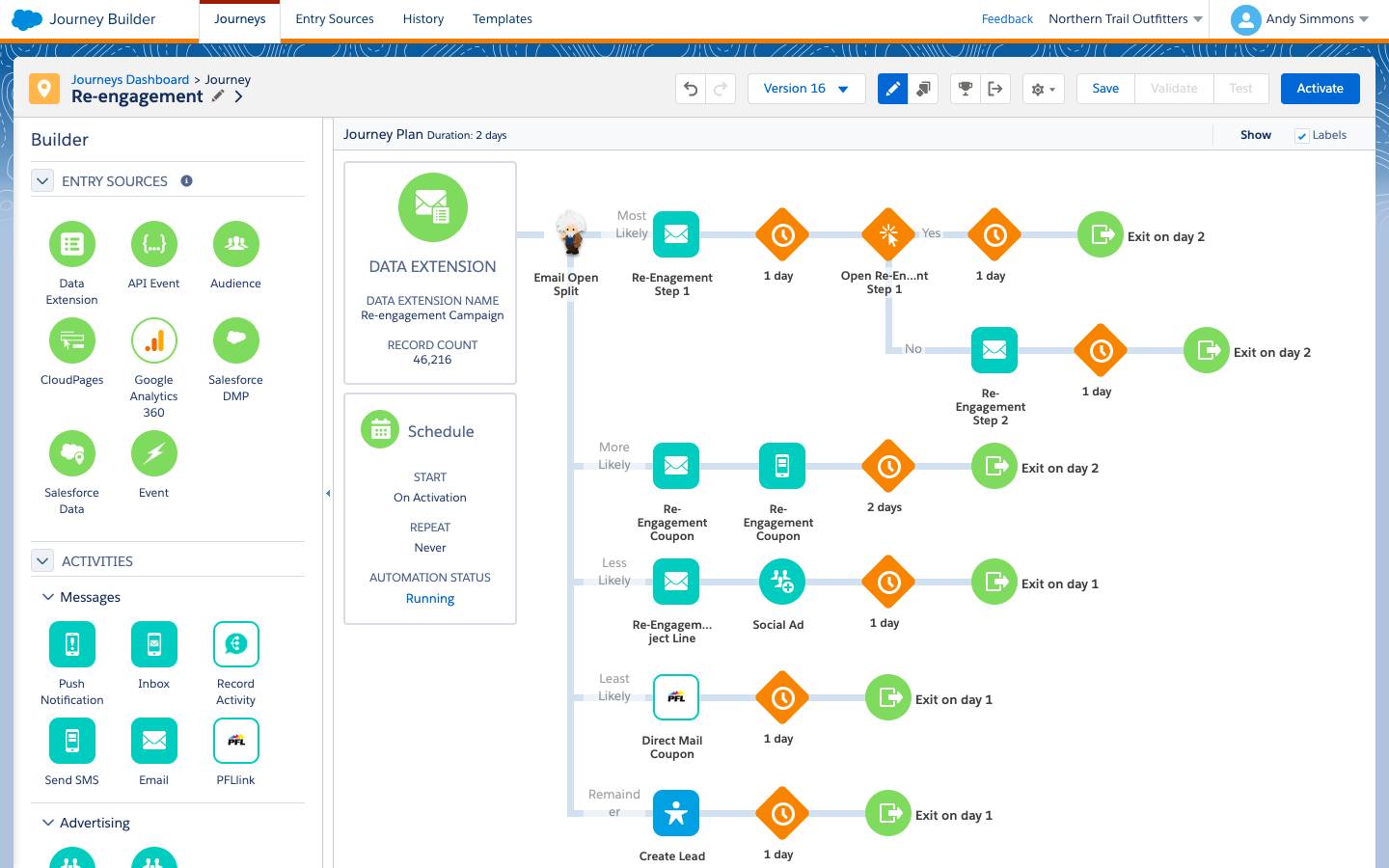The width and height of the screenshot is (1389, 868).
Task: Select the Google Analytics 360 icon
Action: tap(154, 340)
